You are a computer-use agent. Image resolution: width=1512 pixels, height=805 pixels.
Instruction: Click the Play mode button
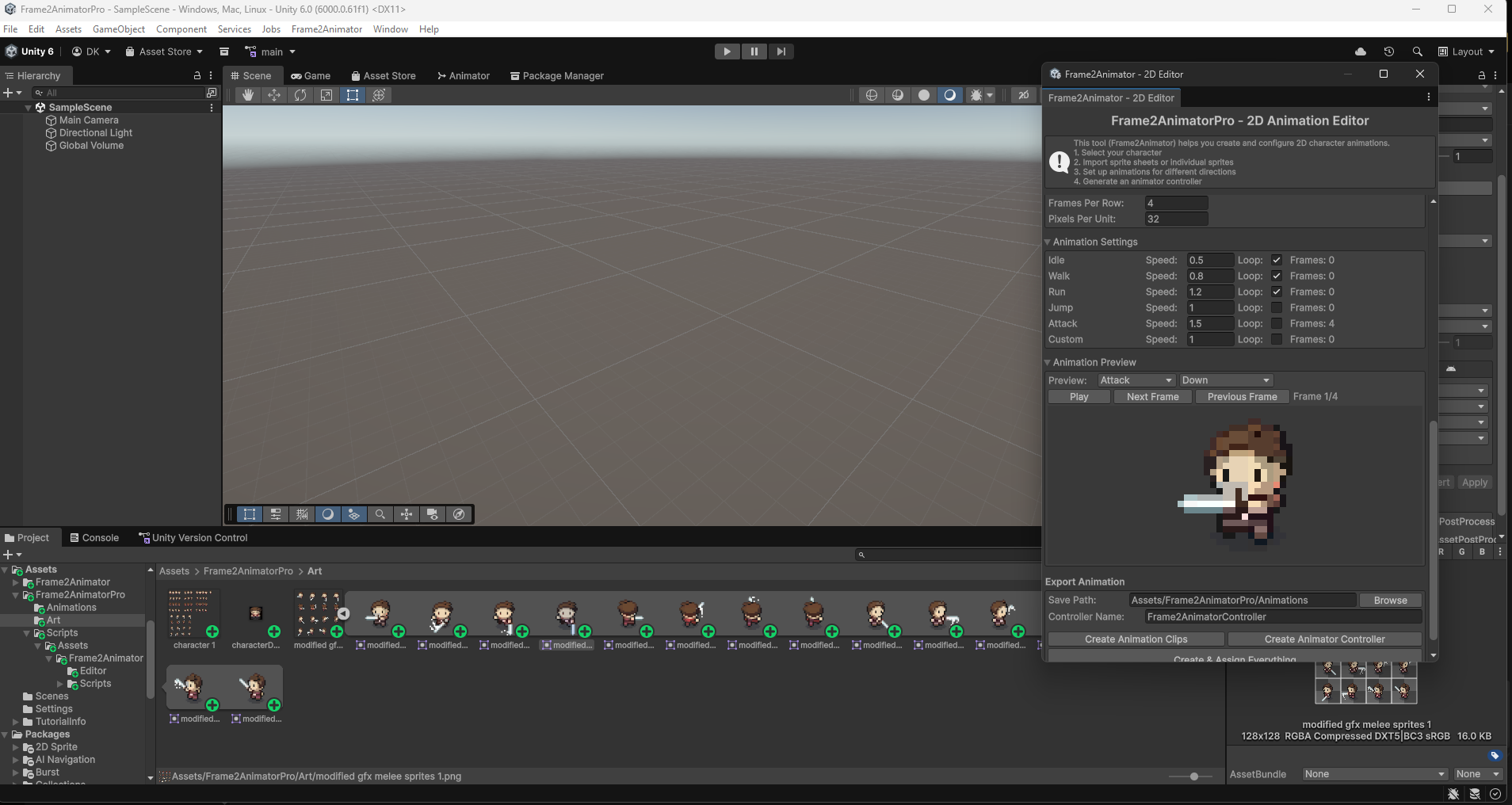(727, 52)
